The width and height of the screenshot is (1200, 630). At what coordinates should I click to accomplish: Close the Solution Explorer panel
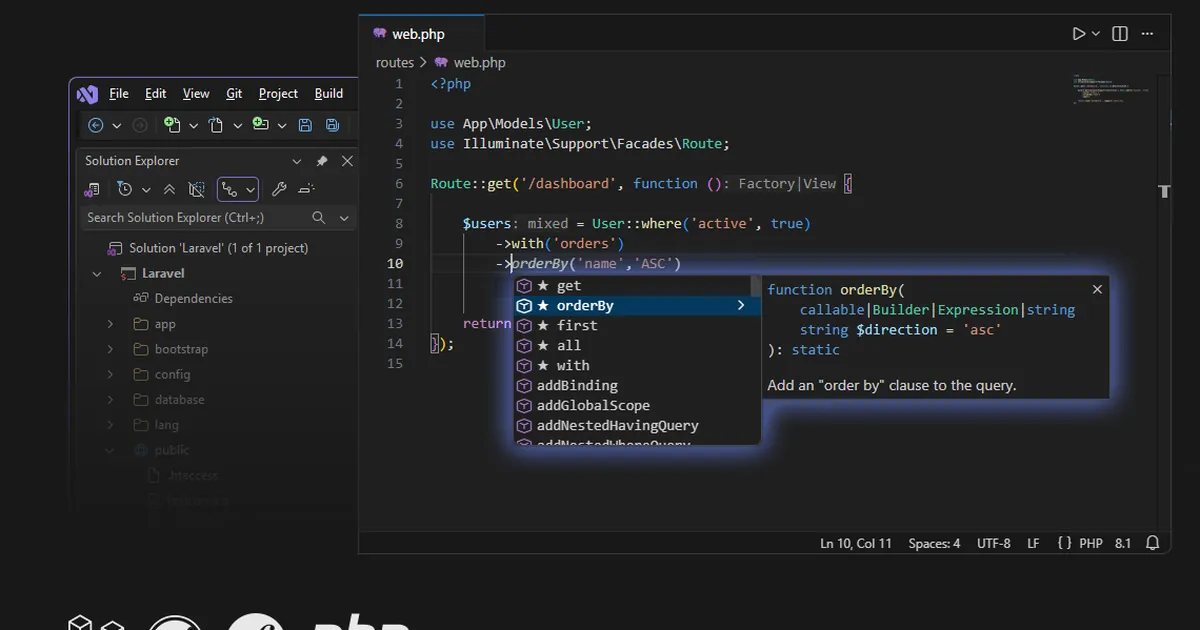tap(347, 161)
